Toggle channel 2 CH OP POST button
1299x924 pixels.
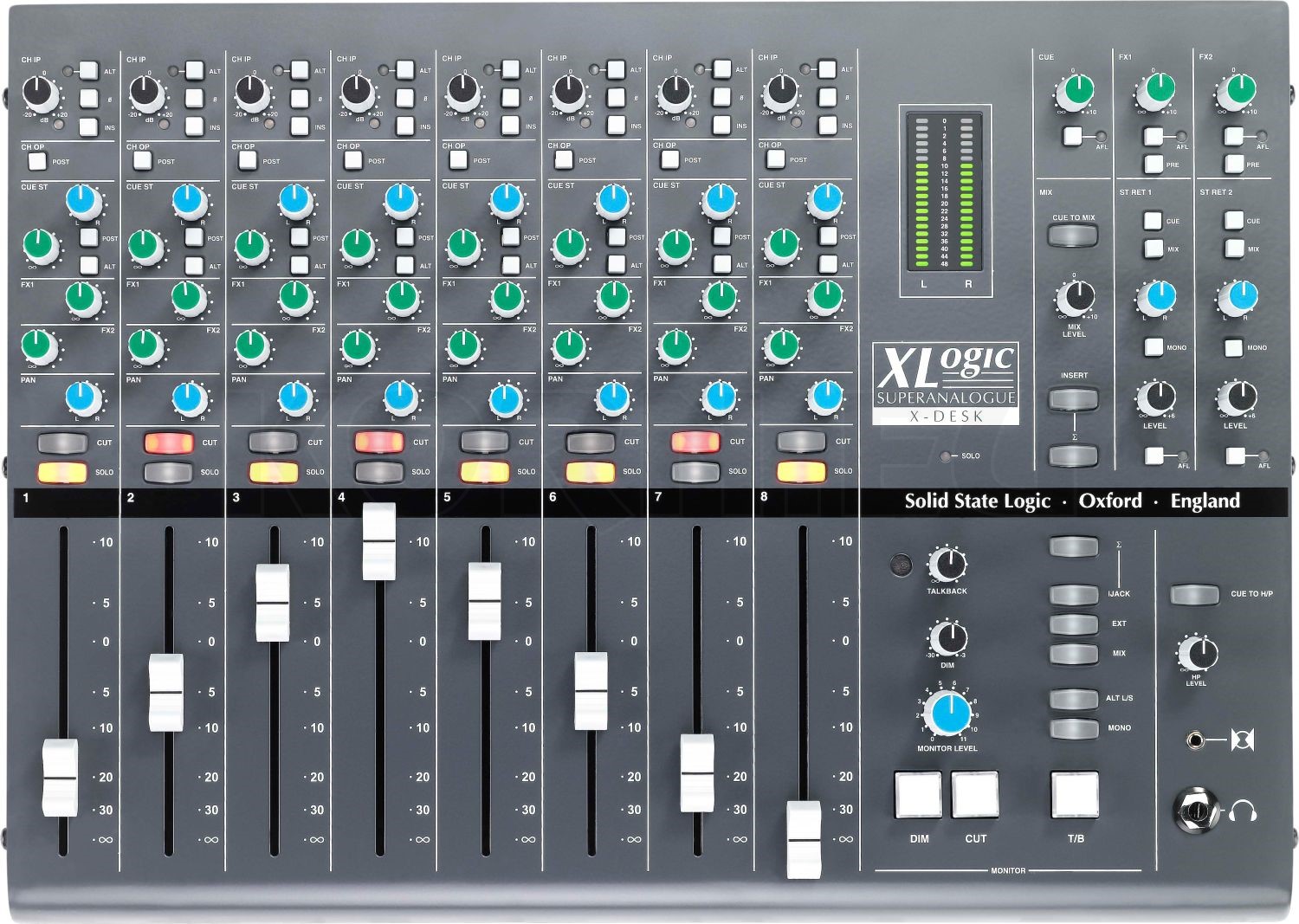click(142, 160)
